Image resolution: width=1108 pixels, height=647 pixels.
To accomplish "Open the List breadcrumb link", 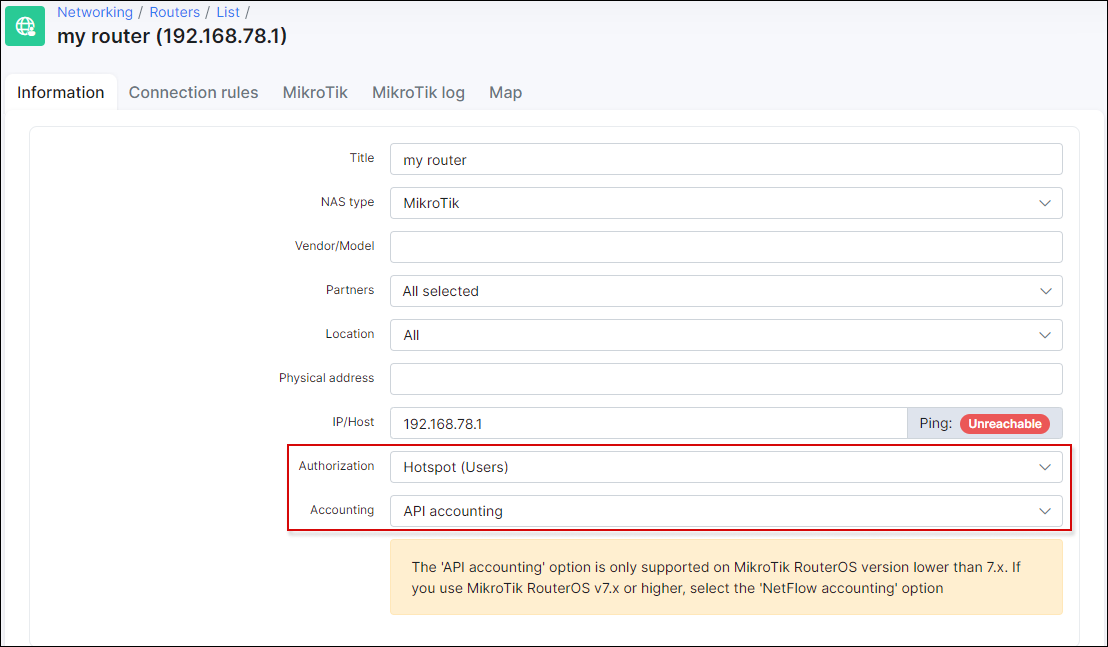I will point(228,12).
